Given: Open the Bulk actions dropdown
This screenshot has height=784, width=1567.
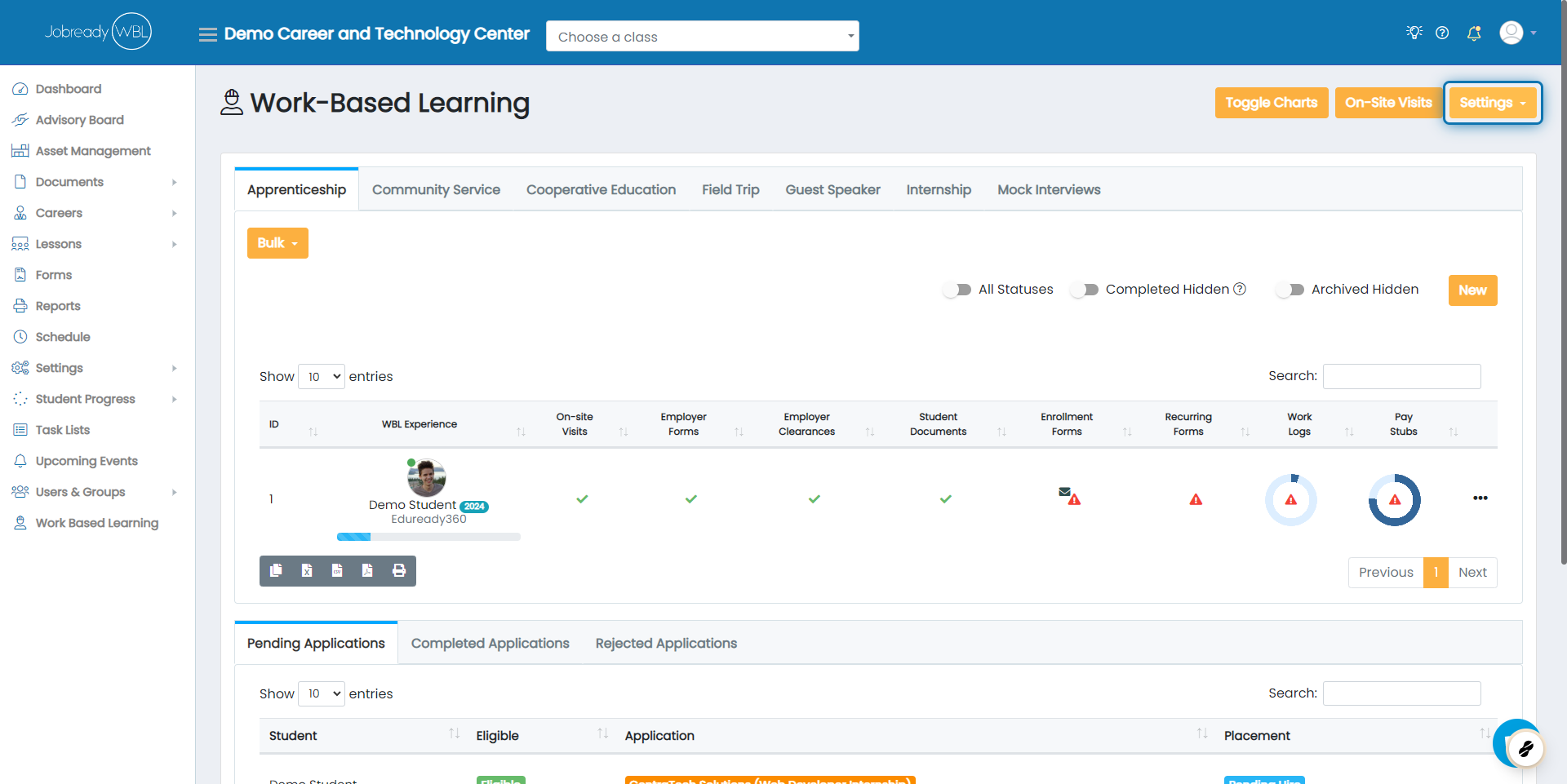Looking at the screenshot, I should click(277, 243).
